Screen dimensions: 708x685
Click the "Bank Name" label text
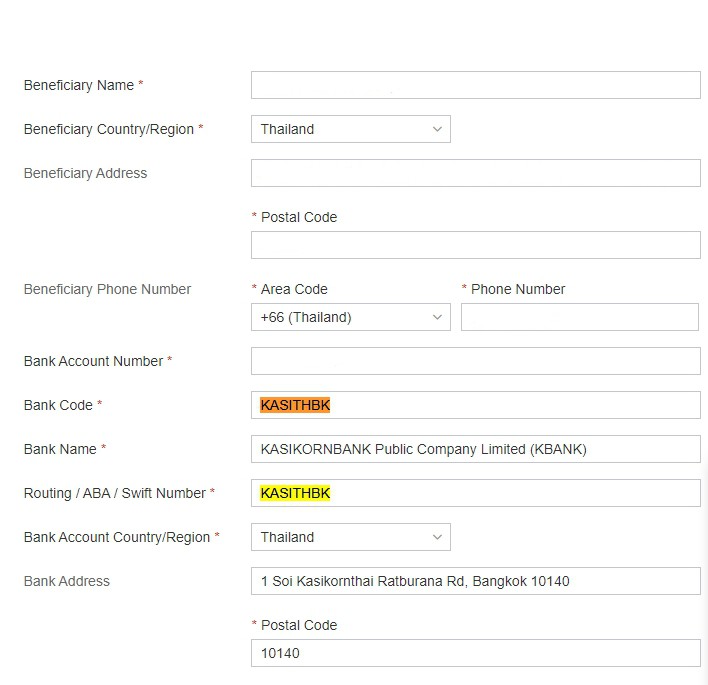coord(60,449)
